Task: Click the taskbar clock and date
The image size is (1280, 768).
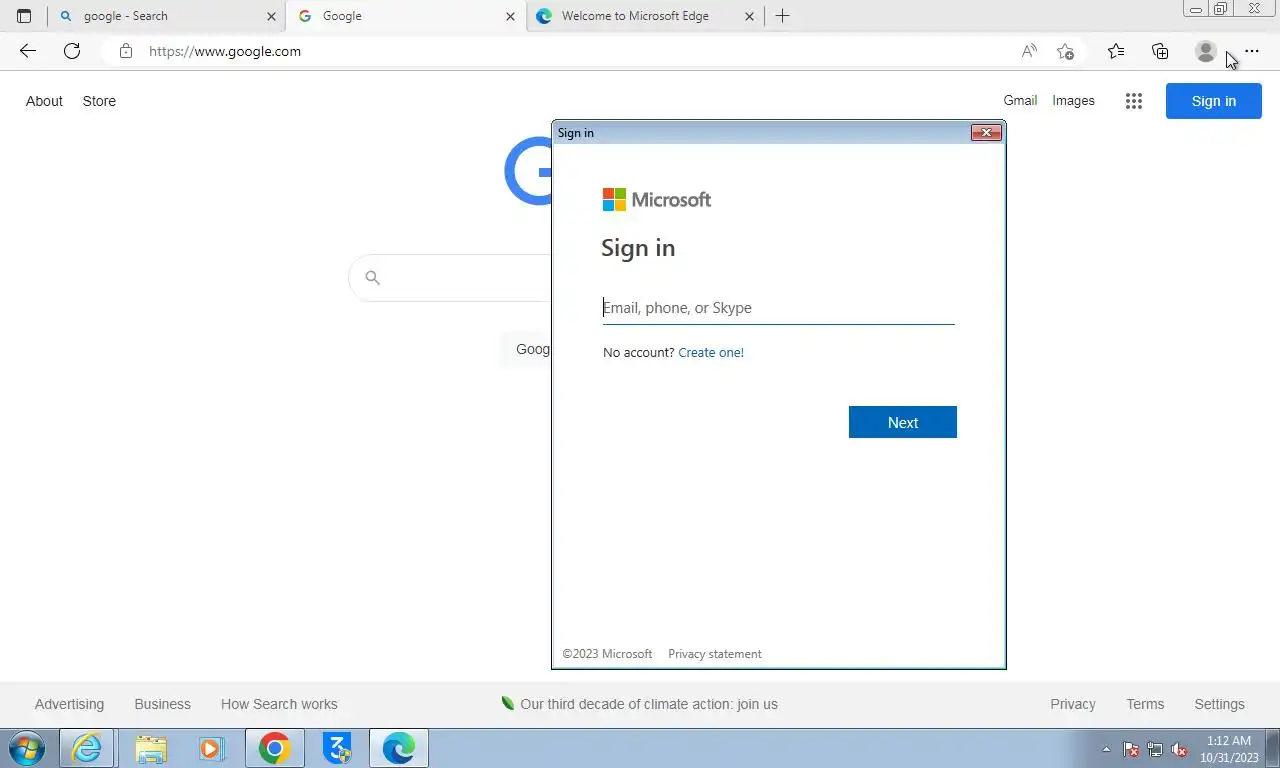Action: (1229, 749)
